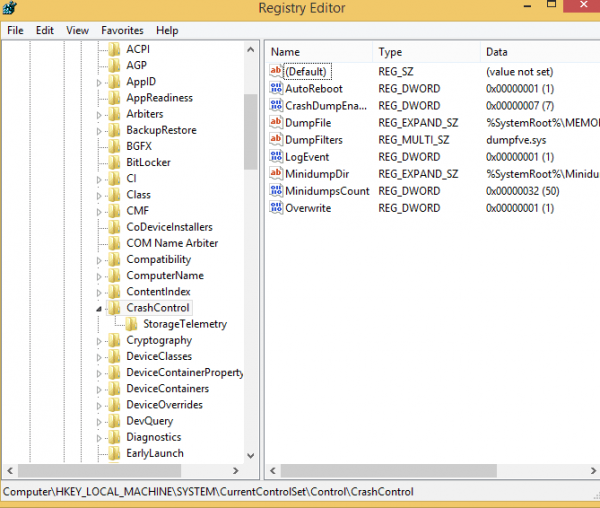Click the StorageTelemetry folder icon
Screen dimensions: 600x508
[x=131, y=324]
